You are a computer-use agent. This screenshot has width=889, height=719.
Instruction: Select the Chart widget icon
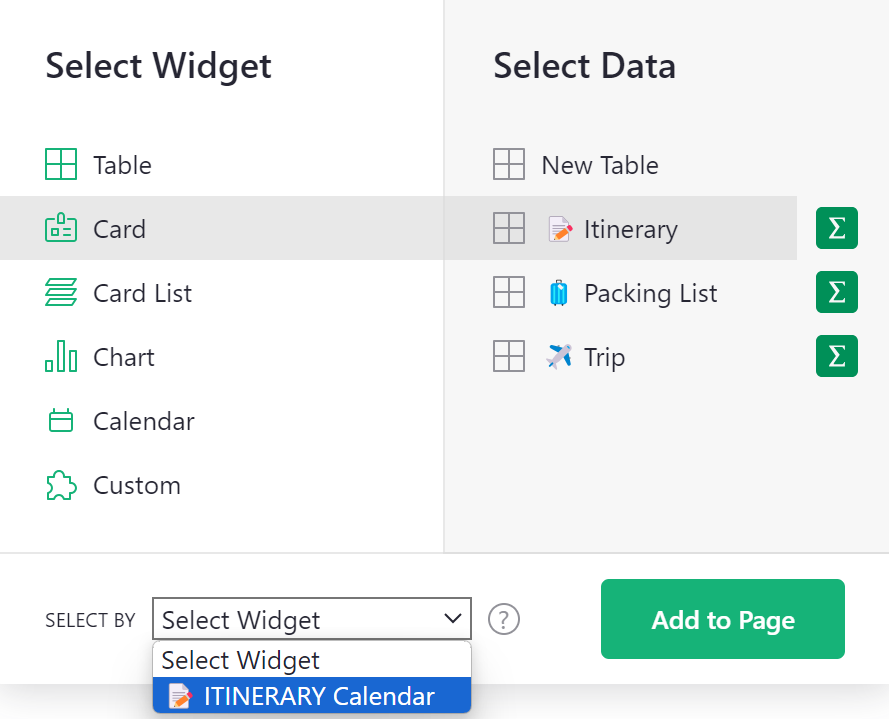coord(61,357)
